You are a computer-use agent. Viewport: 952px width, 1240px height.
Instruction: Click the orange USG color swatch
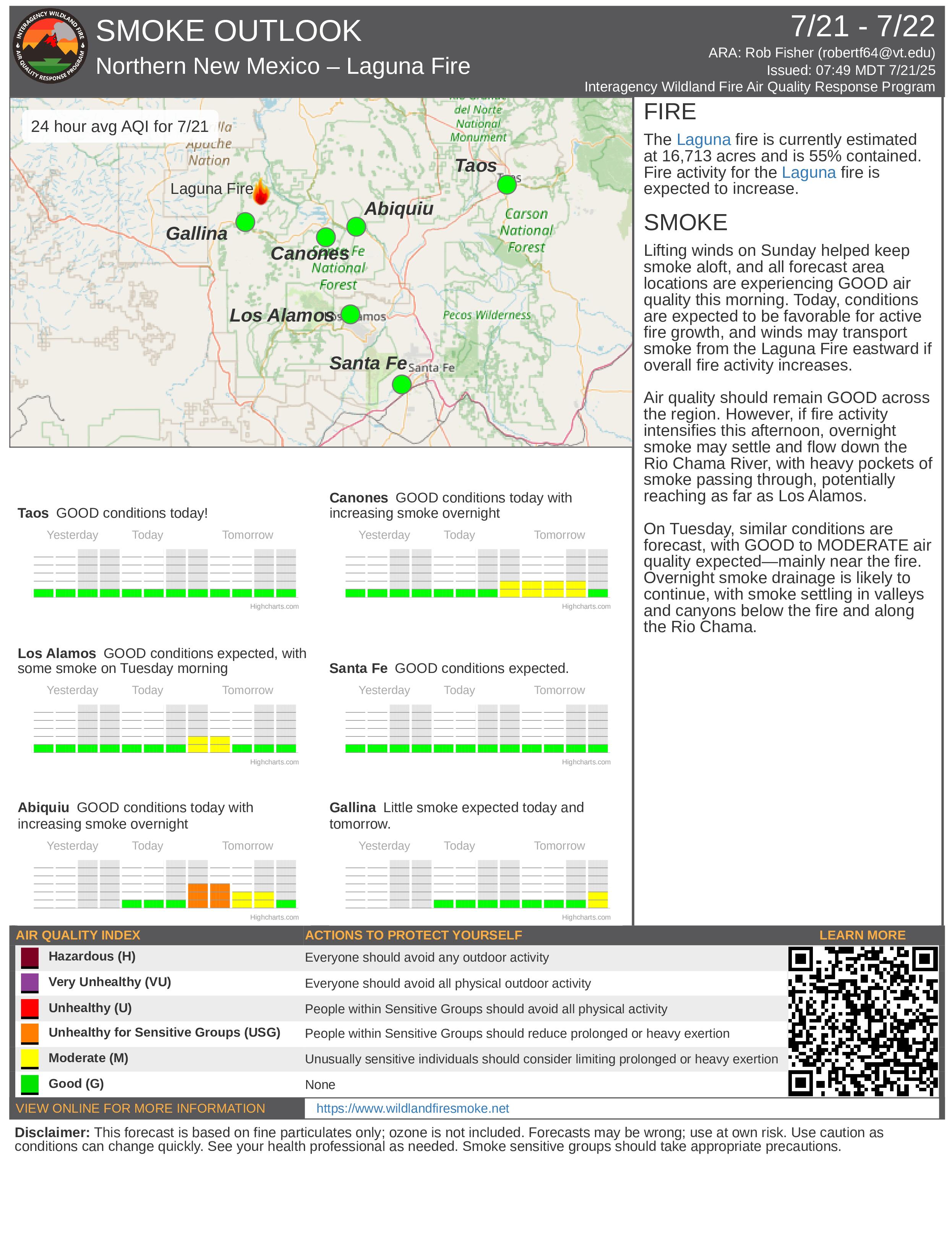(x=29, y=1033)
